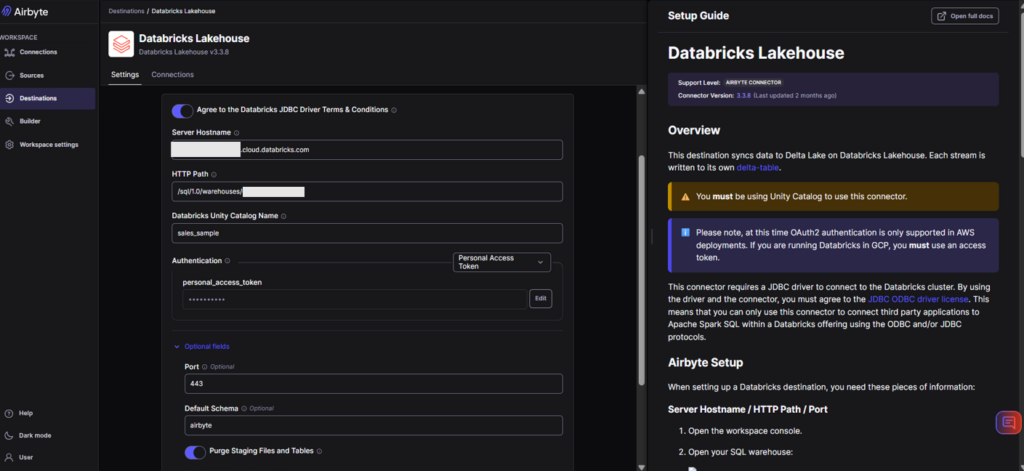This screenshot has height=471, width=1024.
Task: Click info icon beside HTTP Path label
Action: click(214, 174)
